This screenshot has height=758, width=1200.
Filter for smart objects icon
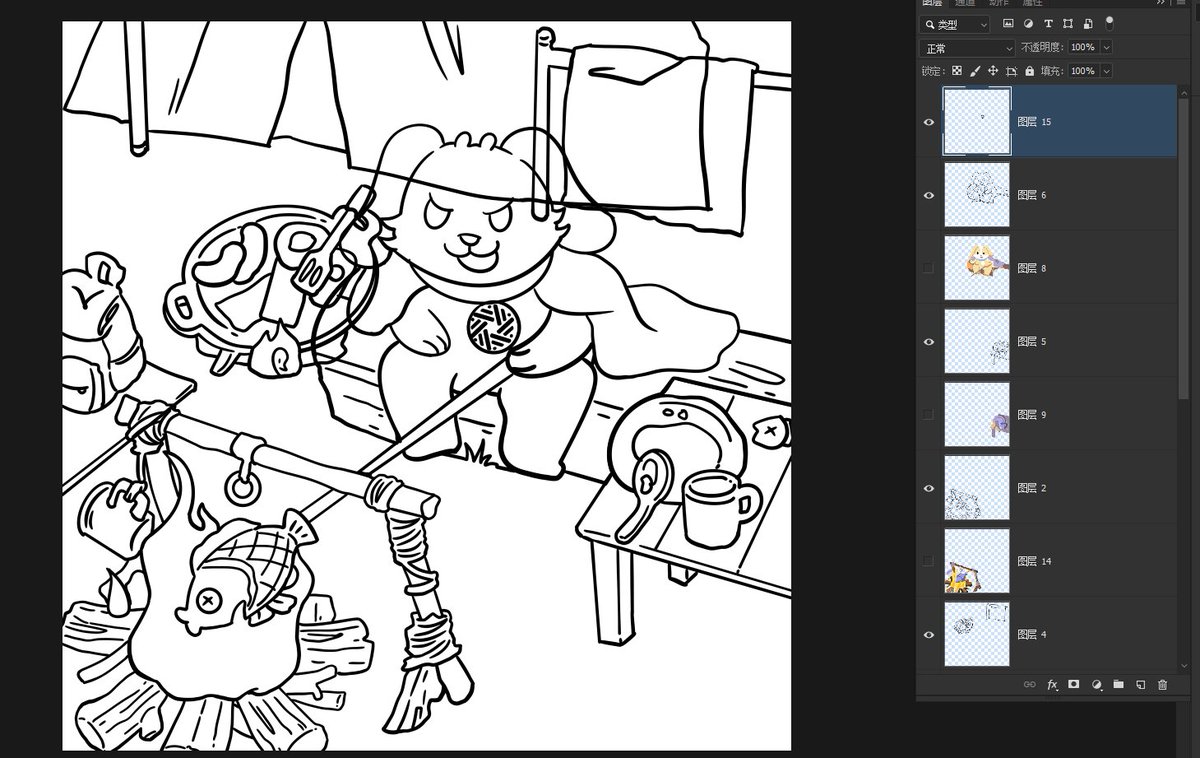pos(1088,23)
